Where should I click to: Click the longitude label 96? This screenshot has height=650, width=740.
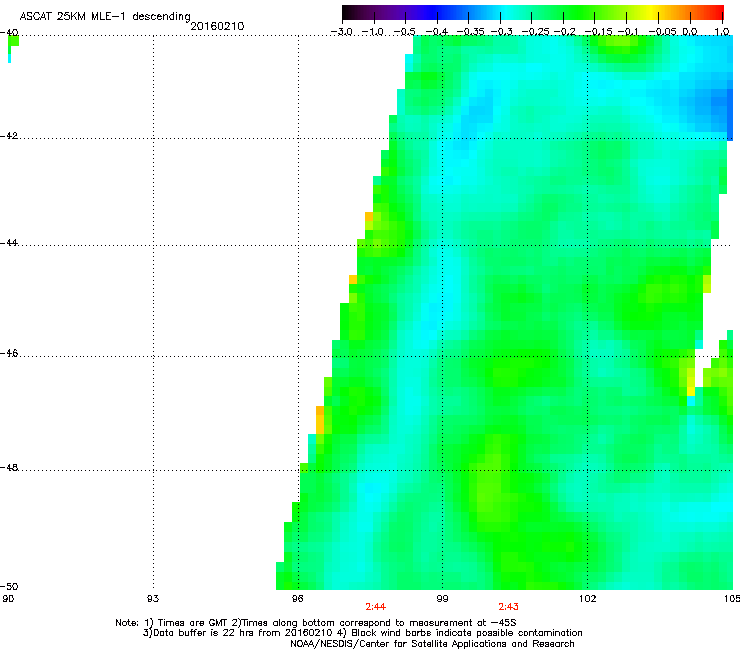[298, 599]
